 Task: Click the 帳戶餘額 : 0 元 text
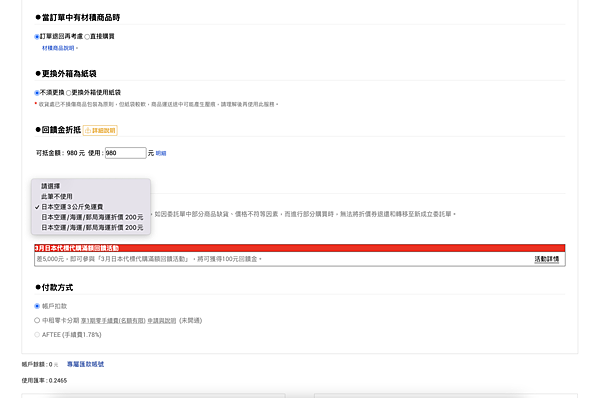(40, 364)
